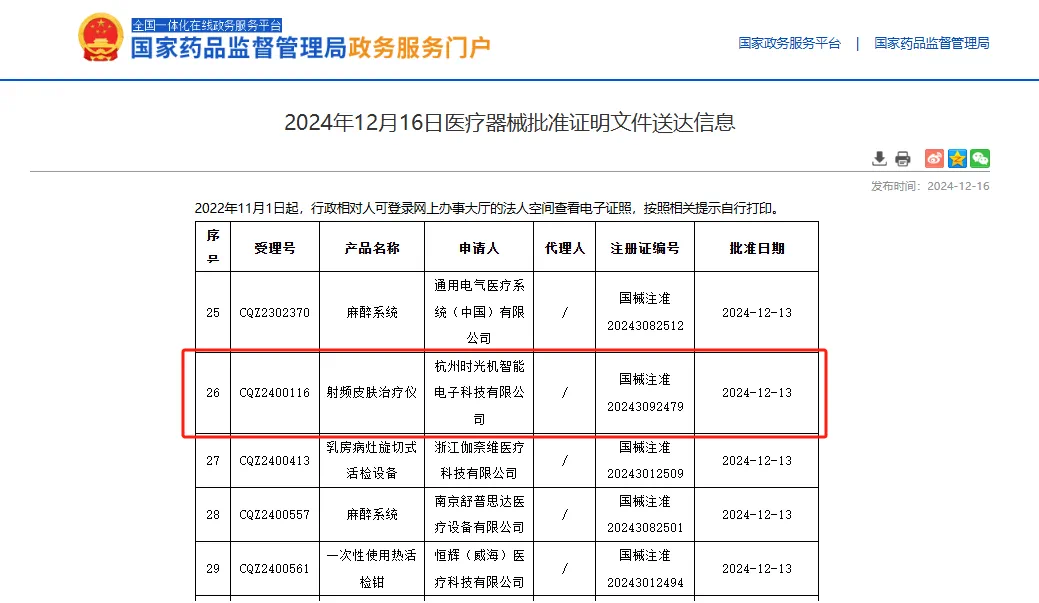Click registration number 国械注准20243082512
The height and width of the screenshot is (603, 1039).
[x=645, y=312]
